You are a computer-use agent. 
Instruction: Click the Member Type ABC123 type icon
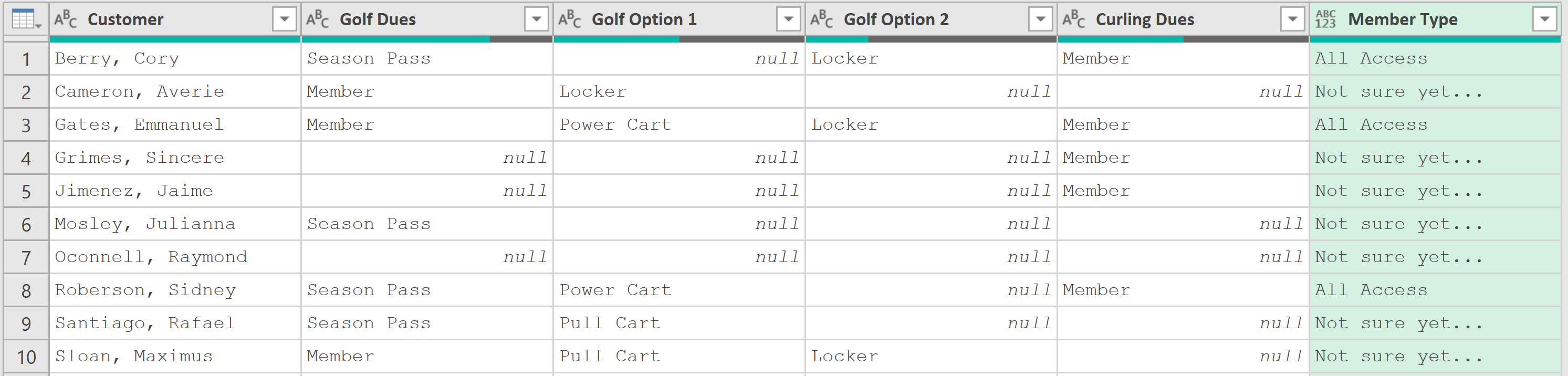pos(1325,20)
